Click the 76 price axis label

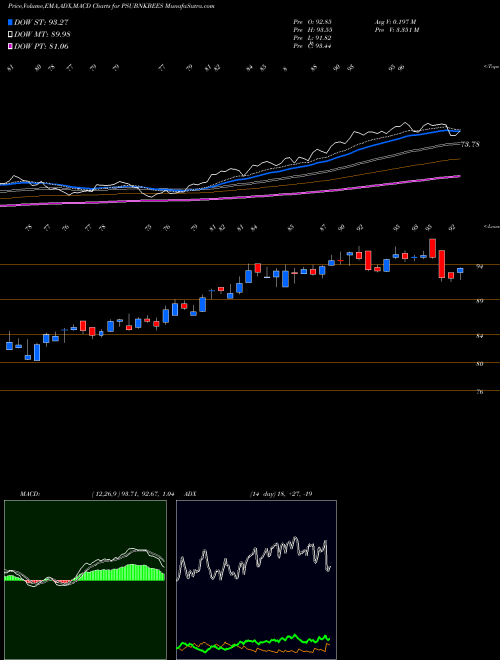click(480, 392)
